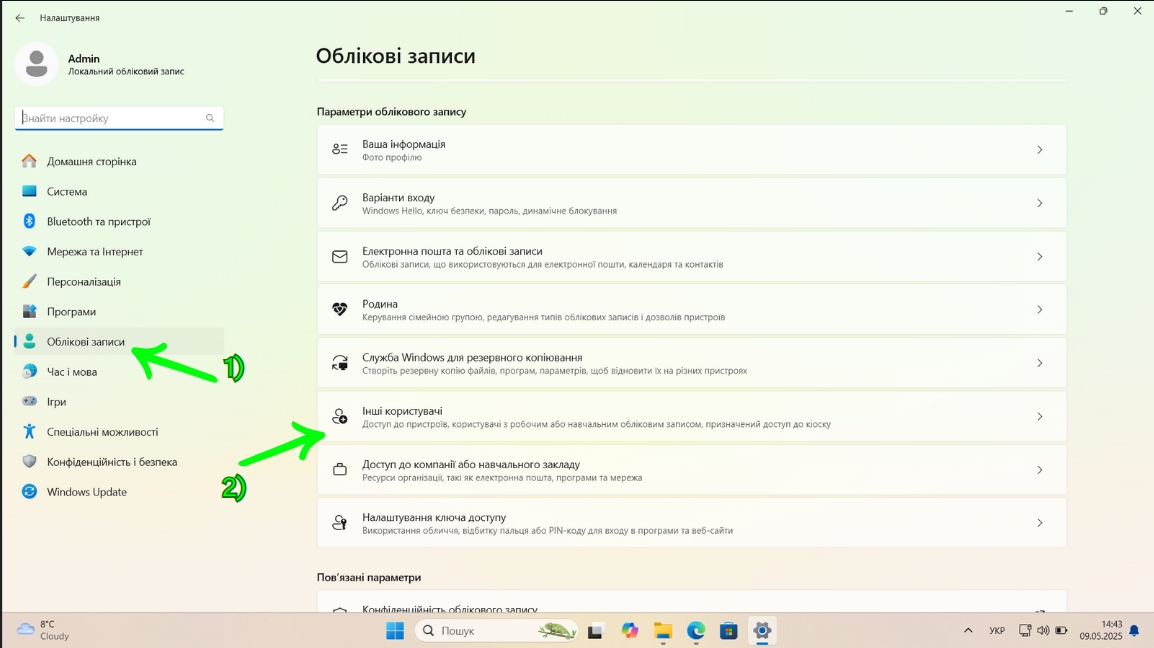
Task: Open Налаштування ключа доступу
Action: point(690,523)
